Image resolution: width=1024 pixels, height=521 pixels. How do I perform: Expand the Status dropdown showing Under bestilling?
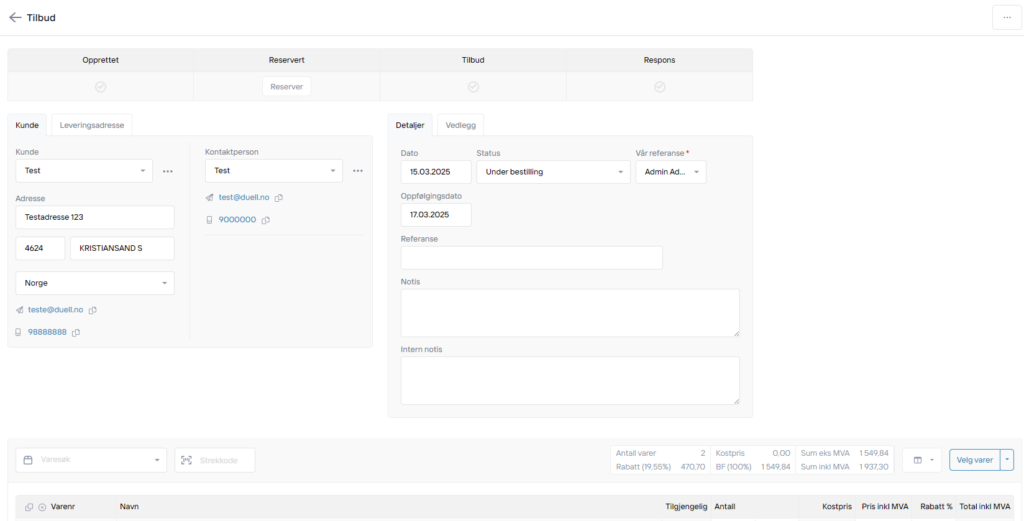tap(554, 172)
